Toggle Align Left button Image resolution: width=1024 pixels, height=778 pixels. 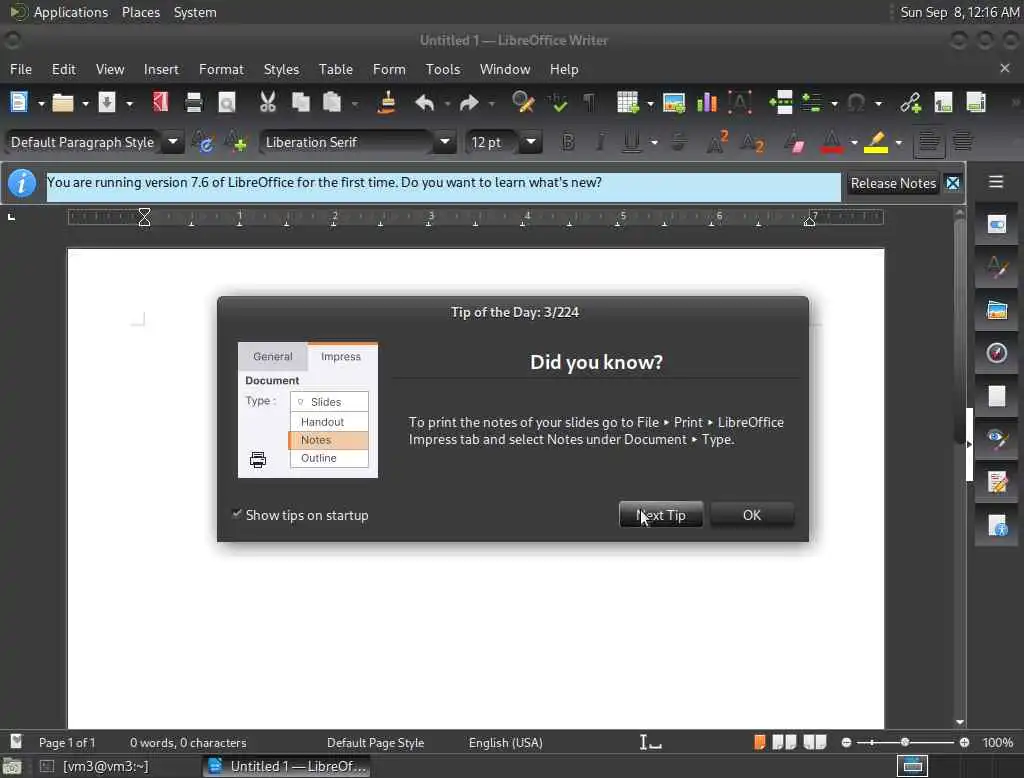(929, 142)
